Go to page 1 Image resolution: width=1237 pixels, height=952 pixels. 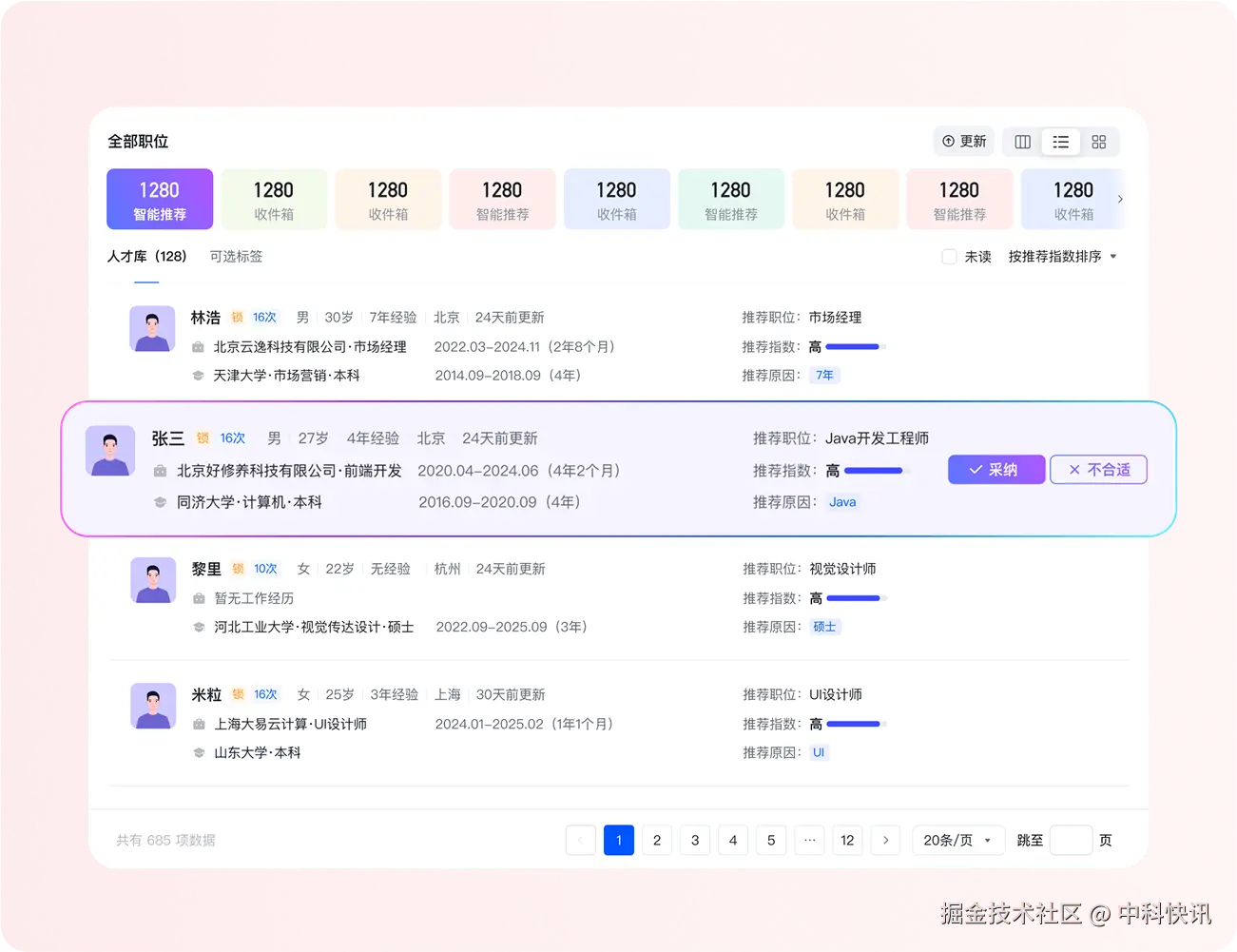(x=619, y=840)
